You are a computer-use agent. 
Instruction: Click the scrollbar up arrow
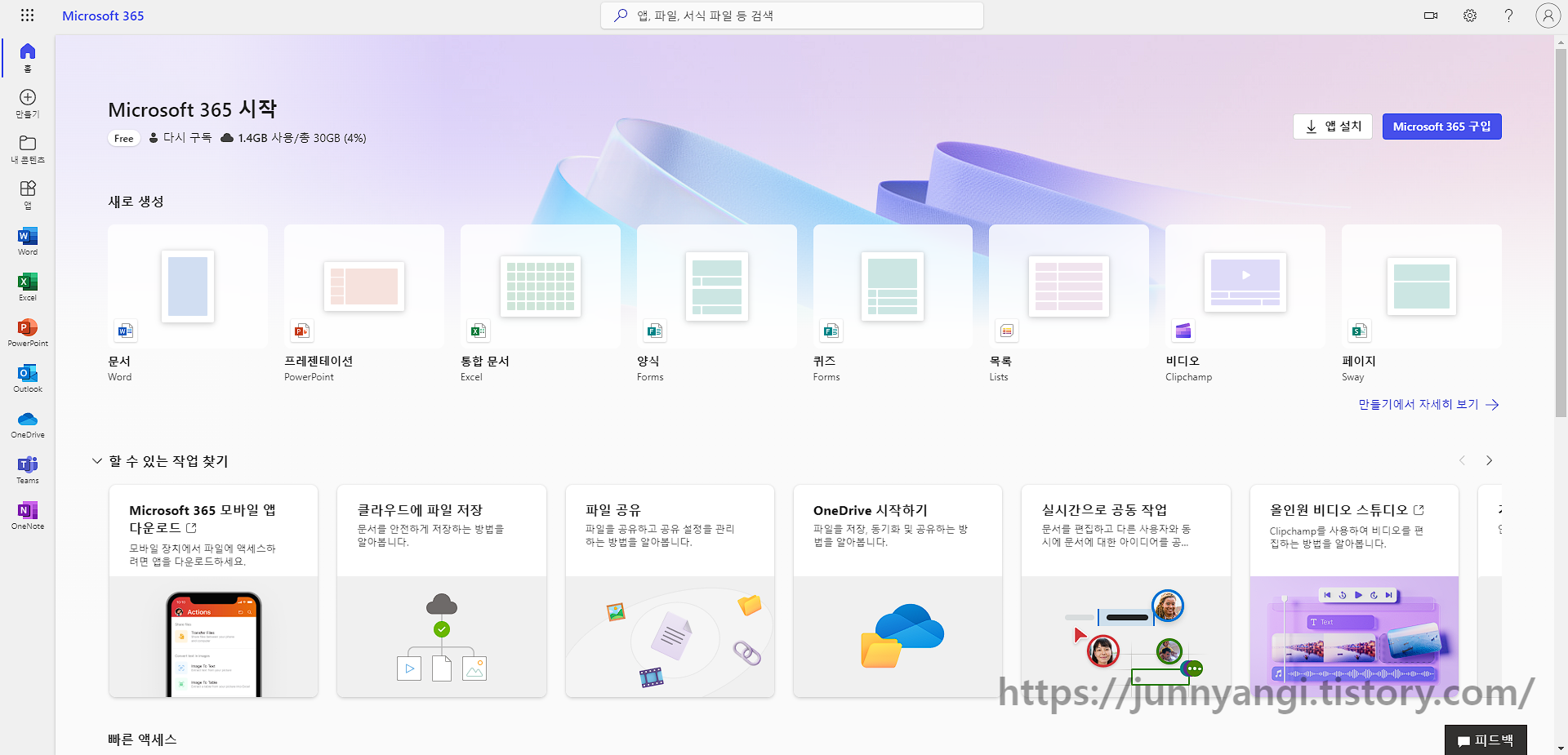1561,42
